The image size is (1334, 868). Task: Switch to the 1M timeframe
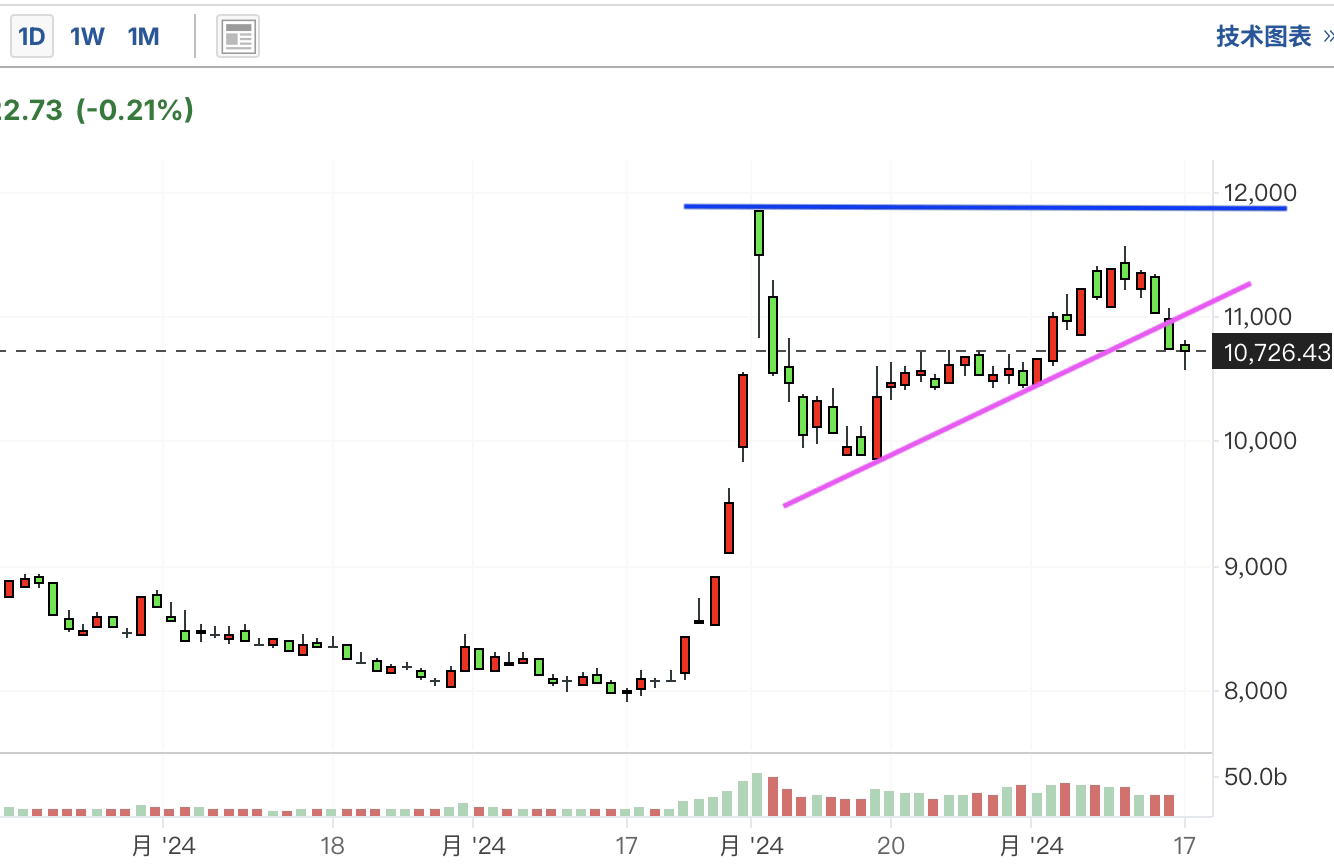click(143, 37)
